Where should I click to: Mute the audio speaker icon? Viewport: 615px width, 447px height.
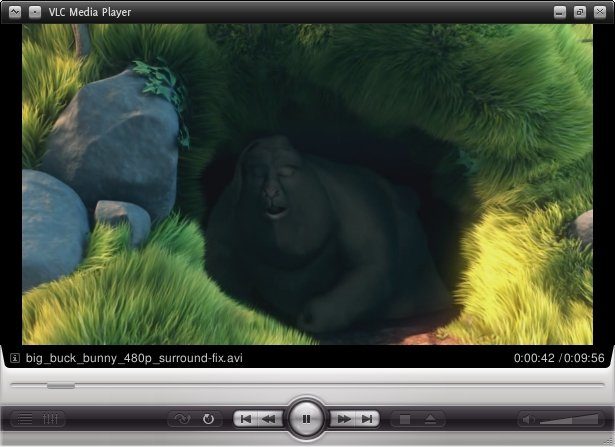click(x=528, y=420)
